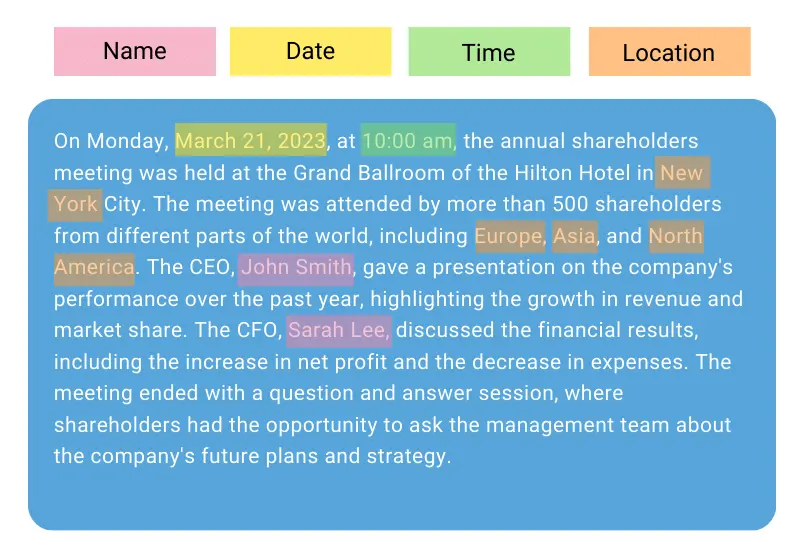Click the word CEO in the paragraph
The image size is (804, 558).
pos(211,268)
